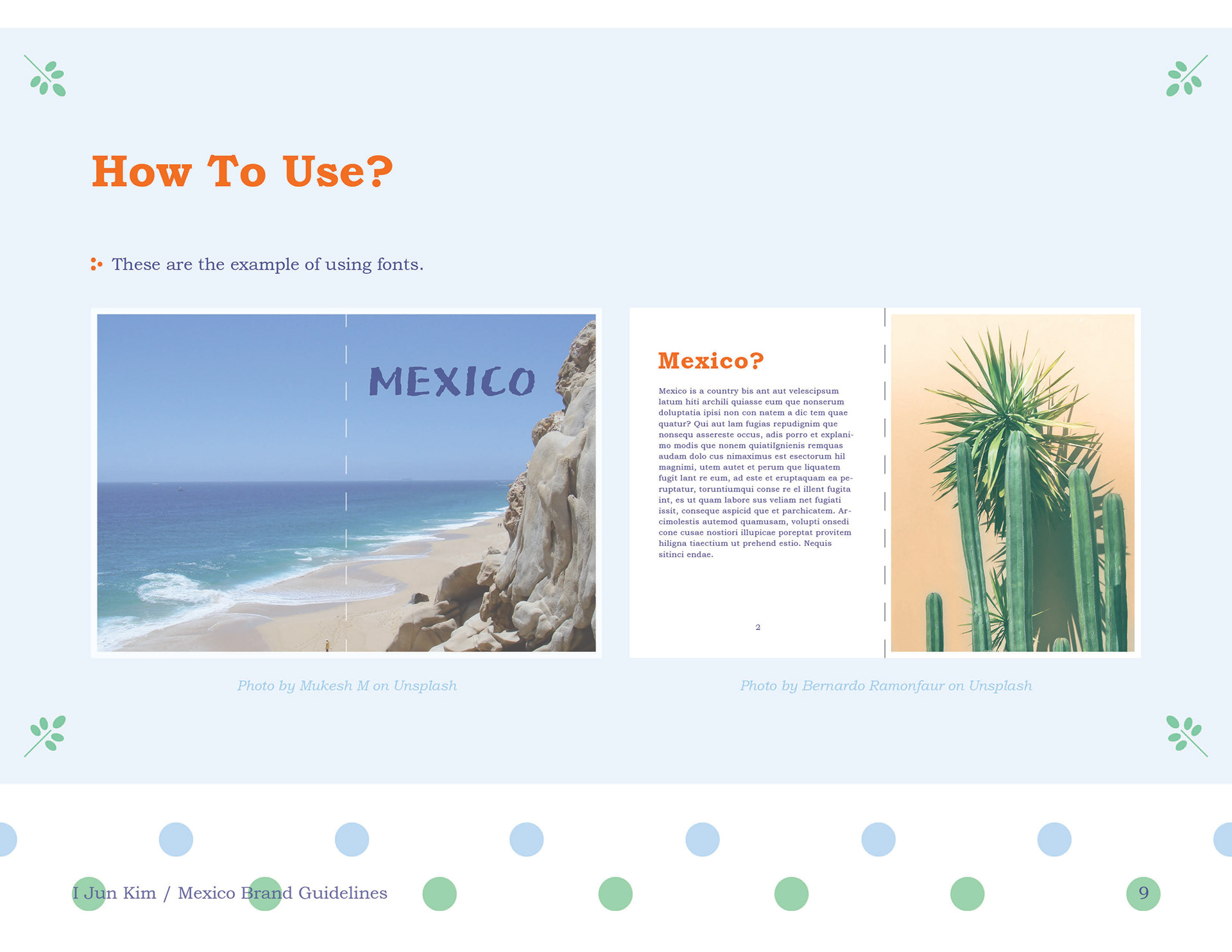1232x952 pixels.
Task: Click the orange "Mexico?" heading
Action: [711, 361]
